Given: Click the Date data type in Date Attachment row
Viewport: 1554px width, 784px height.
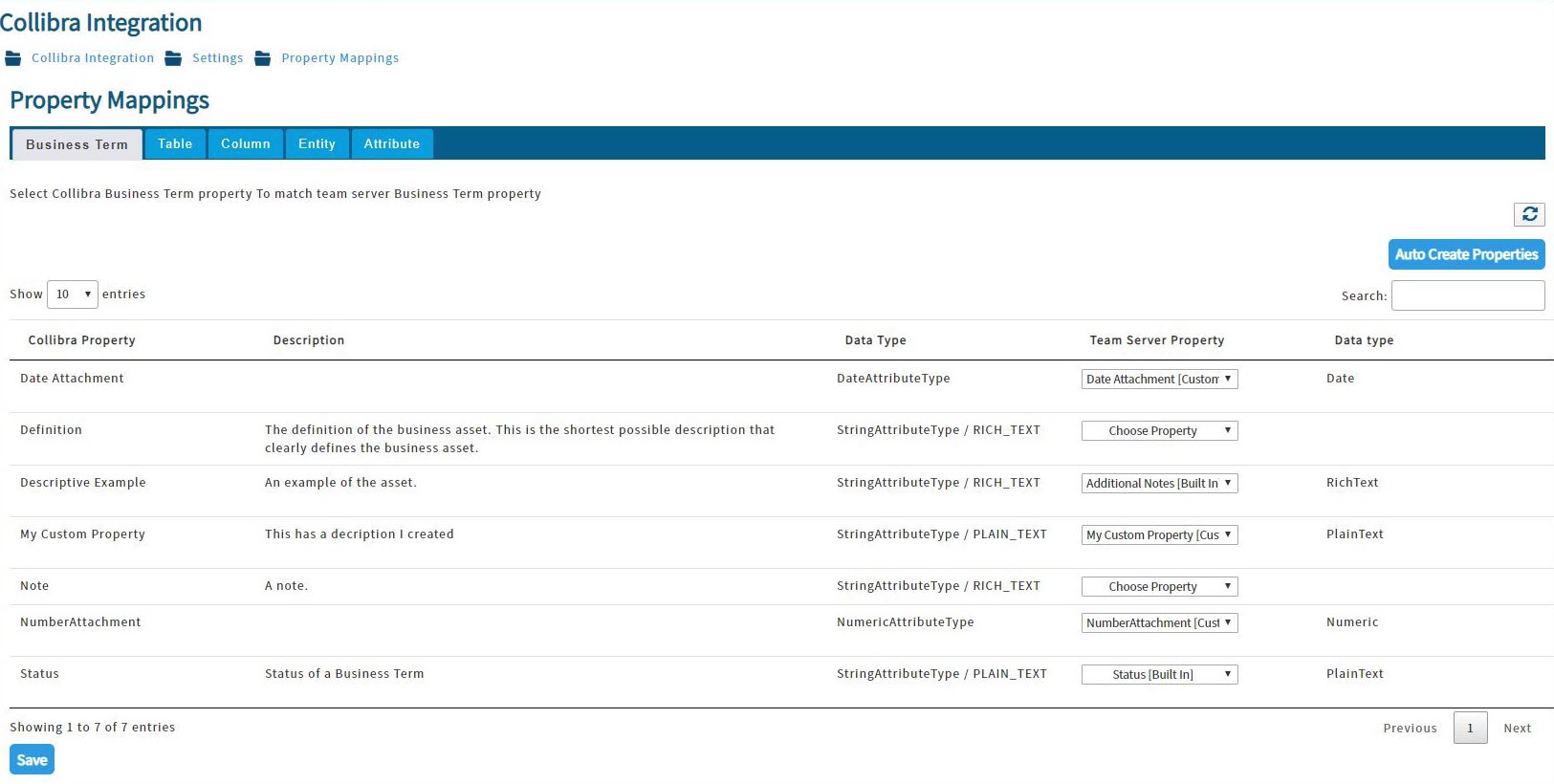Looking at the screenshot, I should coord(1341,379).
